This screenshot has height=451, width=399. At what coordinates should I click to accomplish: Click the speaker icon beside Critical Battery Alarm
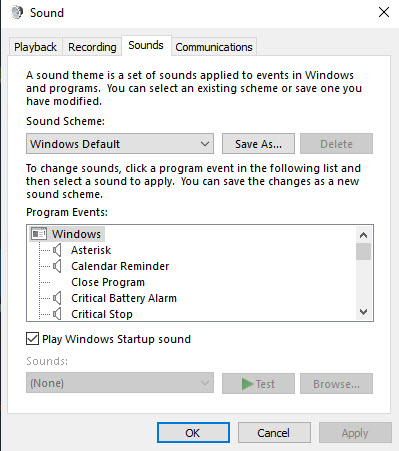click(57, 298)
